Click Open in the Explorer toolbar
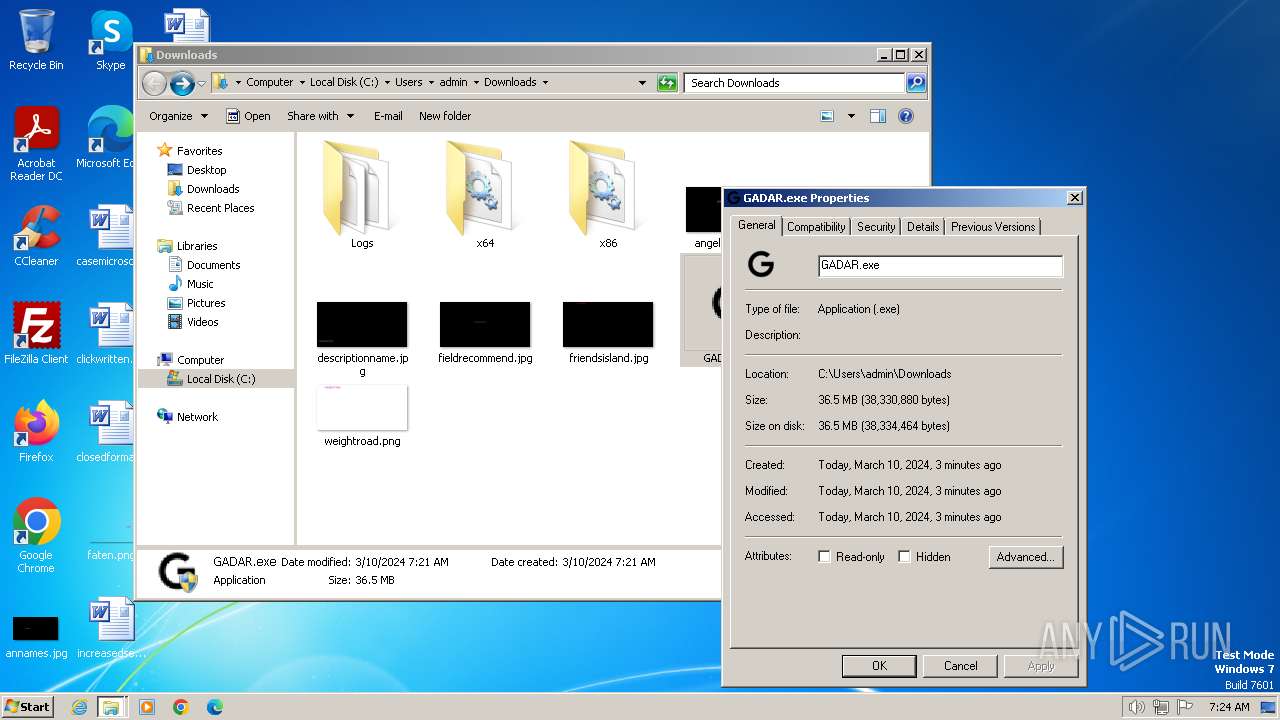Image resolution: width=1280 pixels, height=720 pixels. pyautogui.click(x=248, y=116)
